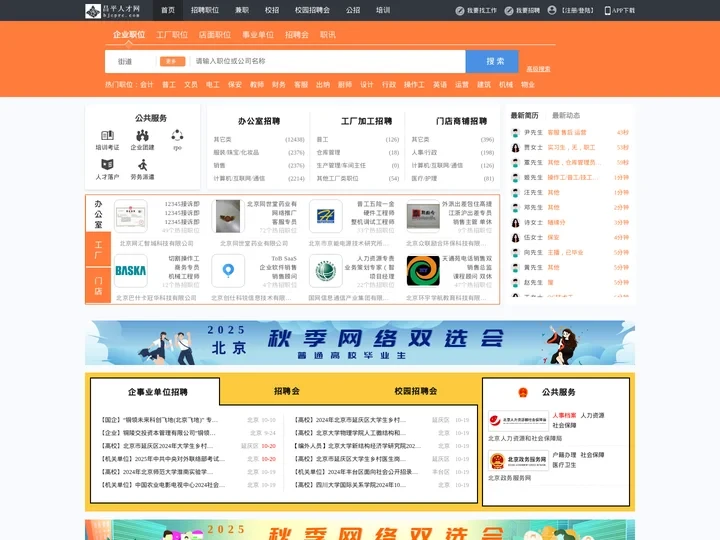
Task: Open the 培训 nav item
Action: 383,10
